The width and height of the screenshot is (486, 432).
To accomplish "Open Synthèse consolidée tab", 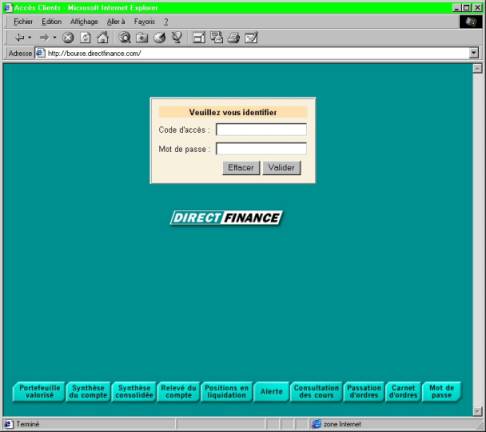I will click(x=134, y=392).
